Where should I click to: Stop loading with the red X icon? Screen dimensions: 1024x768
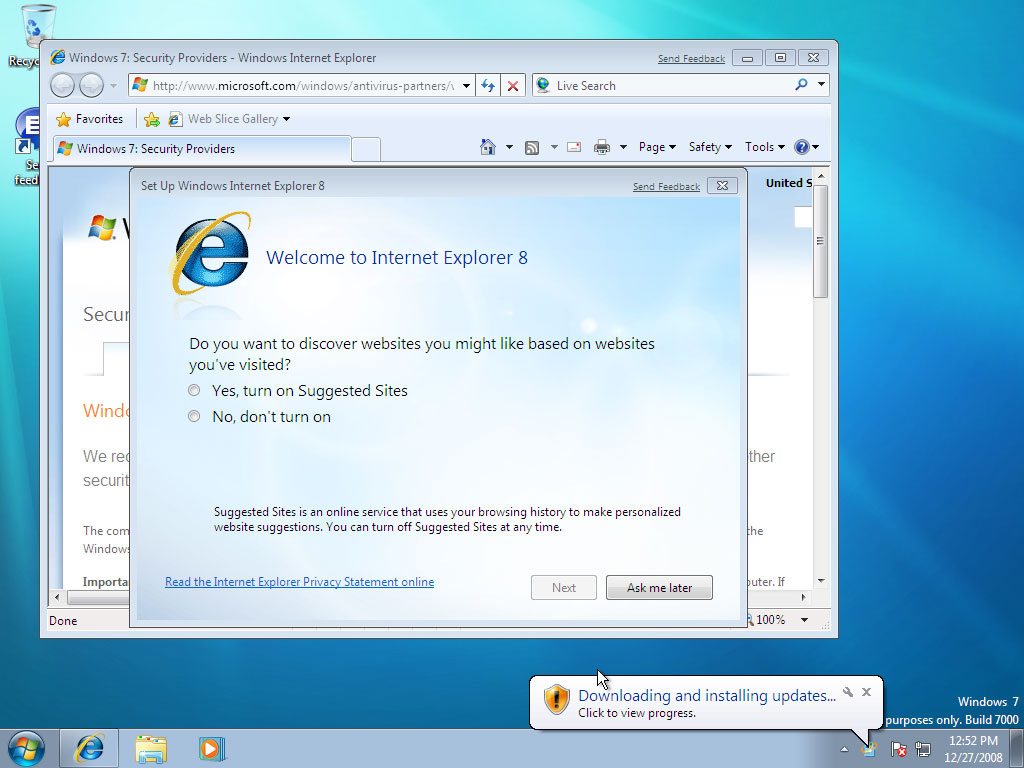click(x=513, y=86)
